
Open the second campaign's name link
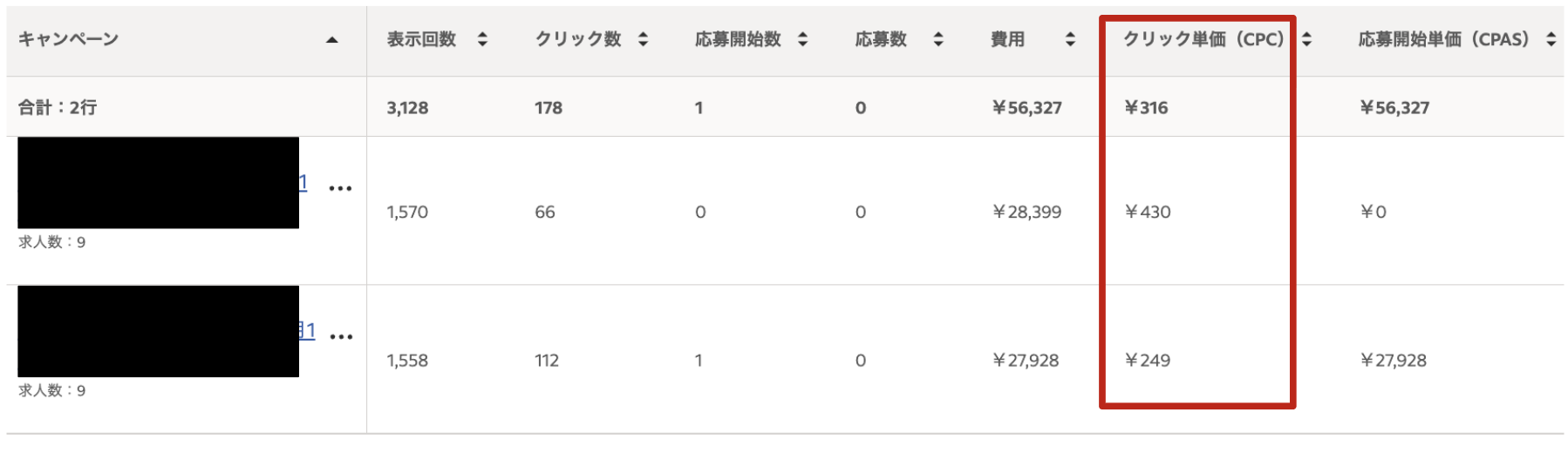coord(306,331)
